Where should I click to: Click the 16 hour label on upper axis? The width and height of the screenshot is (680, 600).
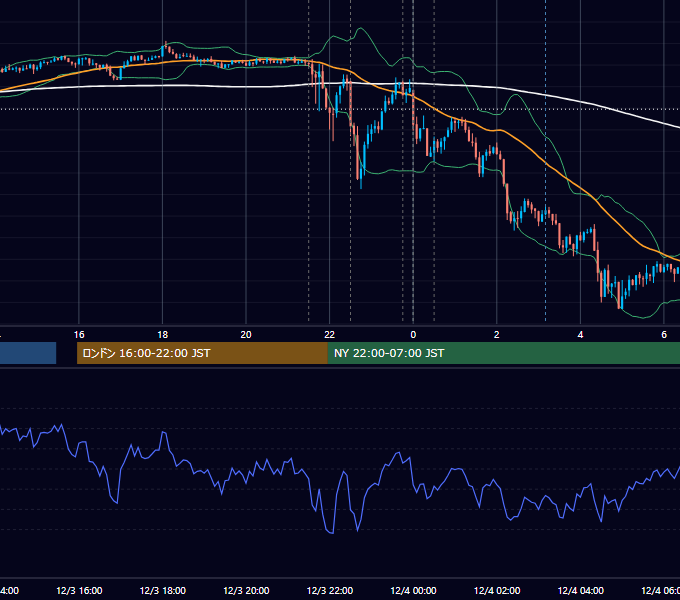tap(79, 335)
